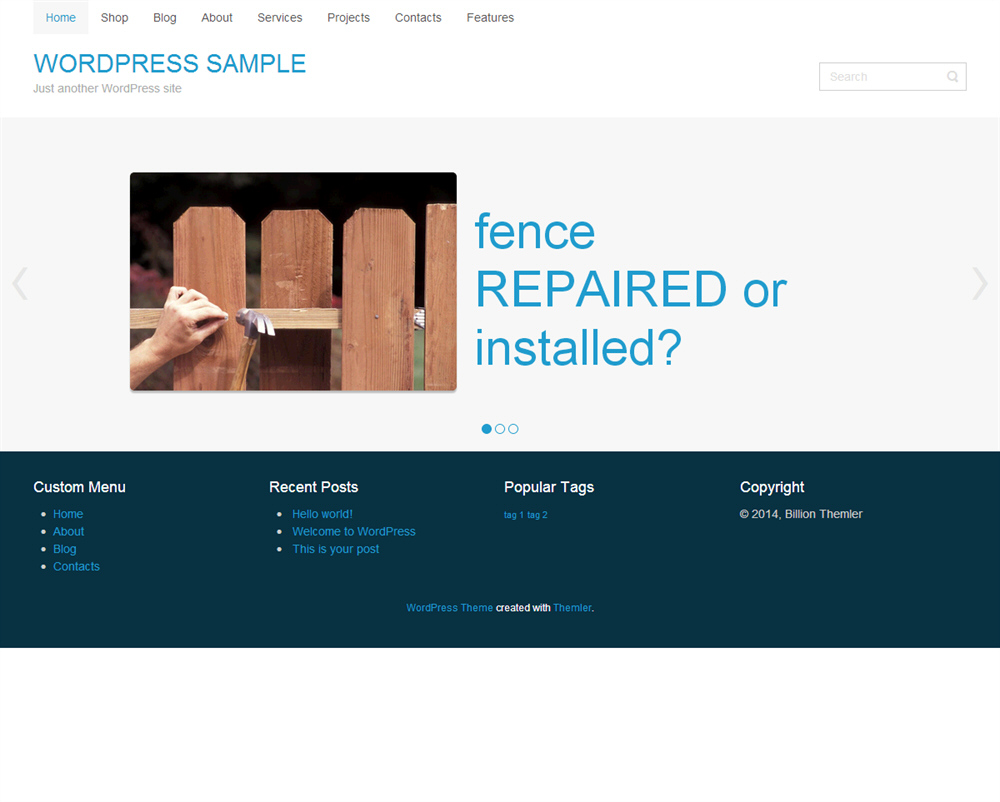The width and height of the screenshot is (1000, 802).
Task: Select the first slider dot
Action: click(487, 429)
